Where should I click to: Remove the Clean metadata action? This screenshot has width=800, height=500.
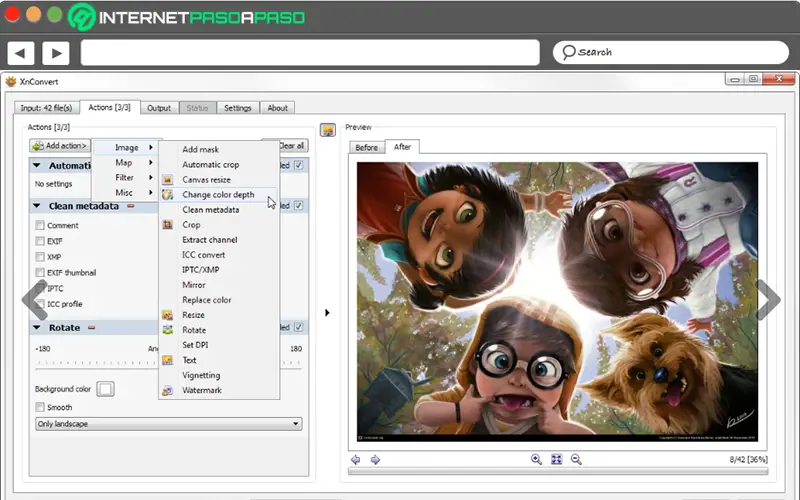[131, 206]
